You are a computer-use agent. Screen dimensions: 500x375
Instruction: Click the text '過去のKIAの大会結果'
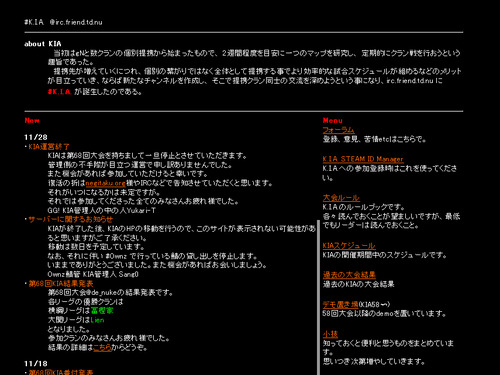pyautogui.click(x=358, y=284)
